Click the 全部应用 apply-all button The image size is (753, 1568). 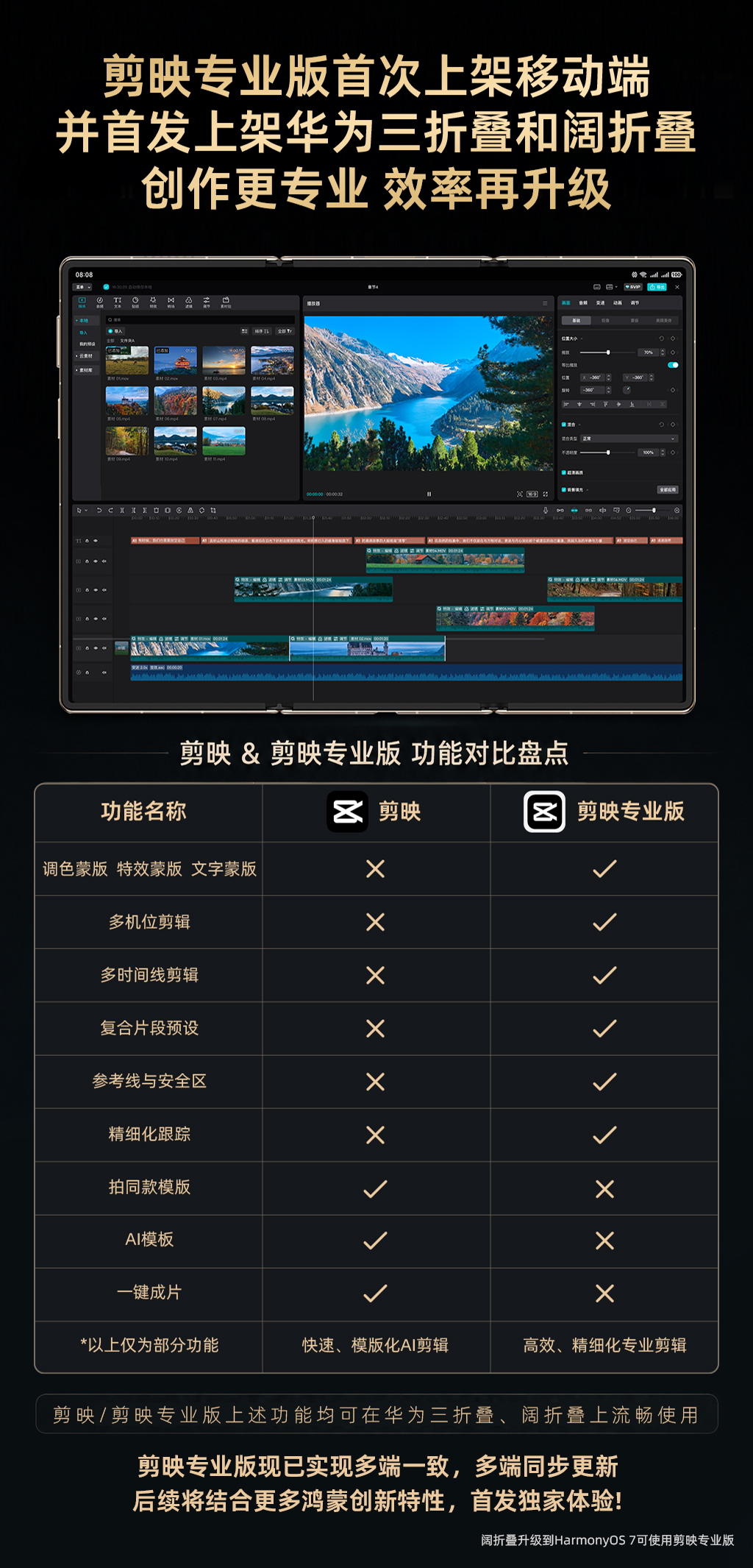668,489
